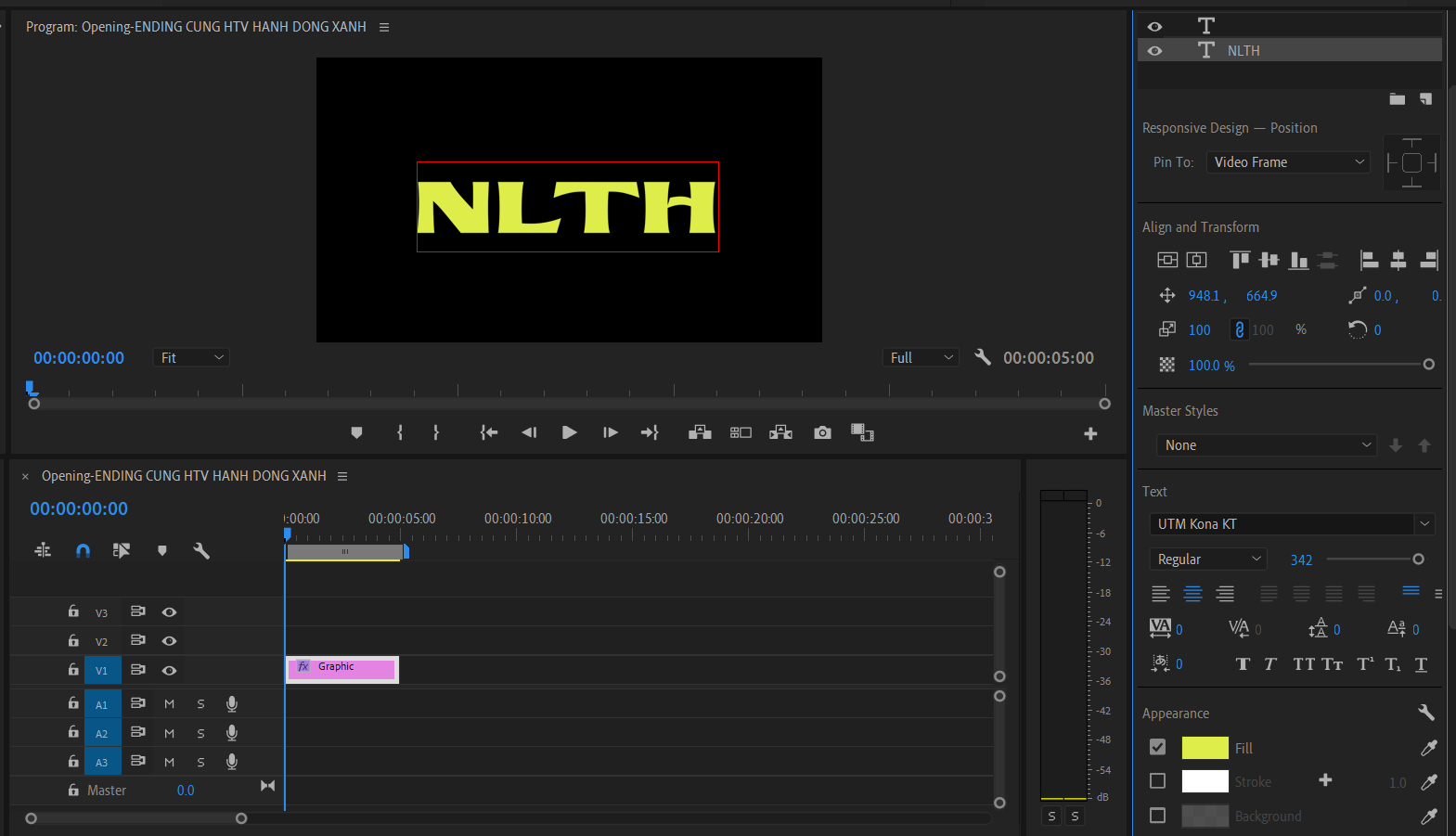
Task: Toggle V3 track output eye
Action: coord(169,612)
